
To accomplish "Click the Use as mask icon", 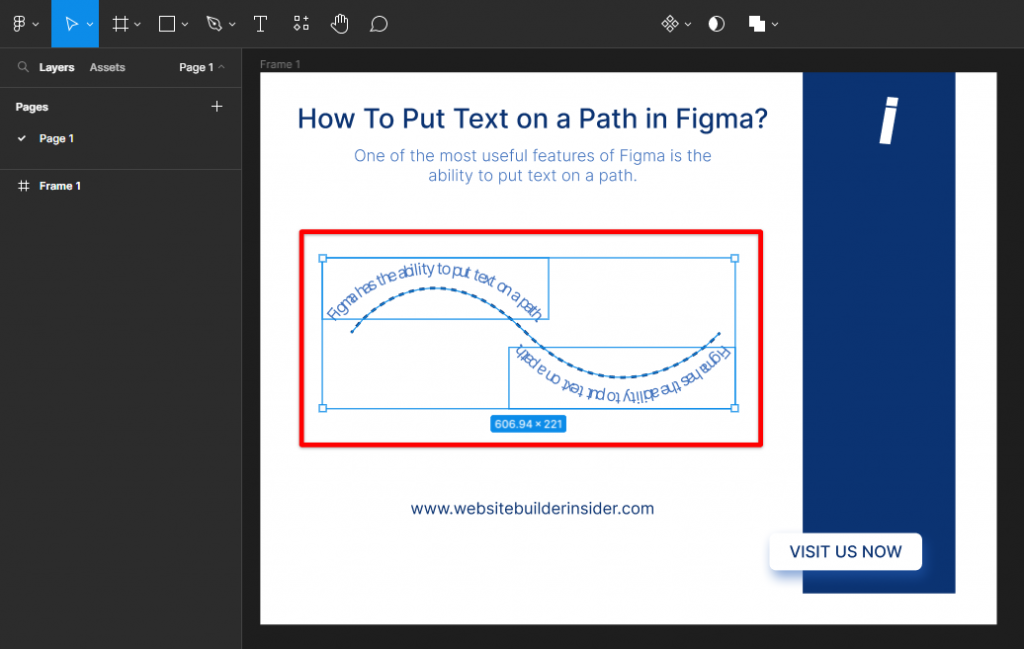I will pos(717,23).
